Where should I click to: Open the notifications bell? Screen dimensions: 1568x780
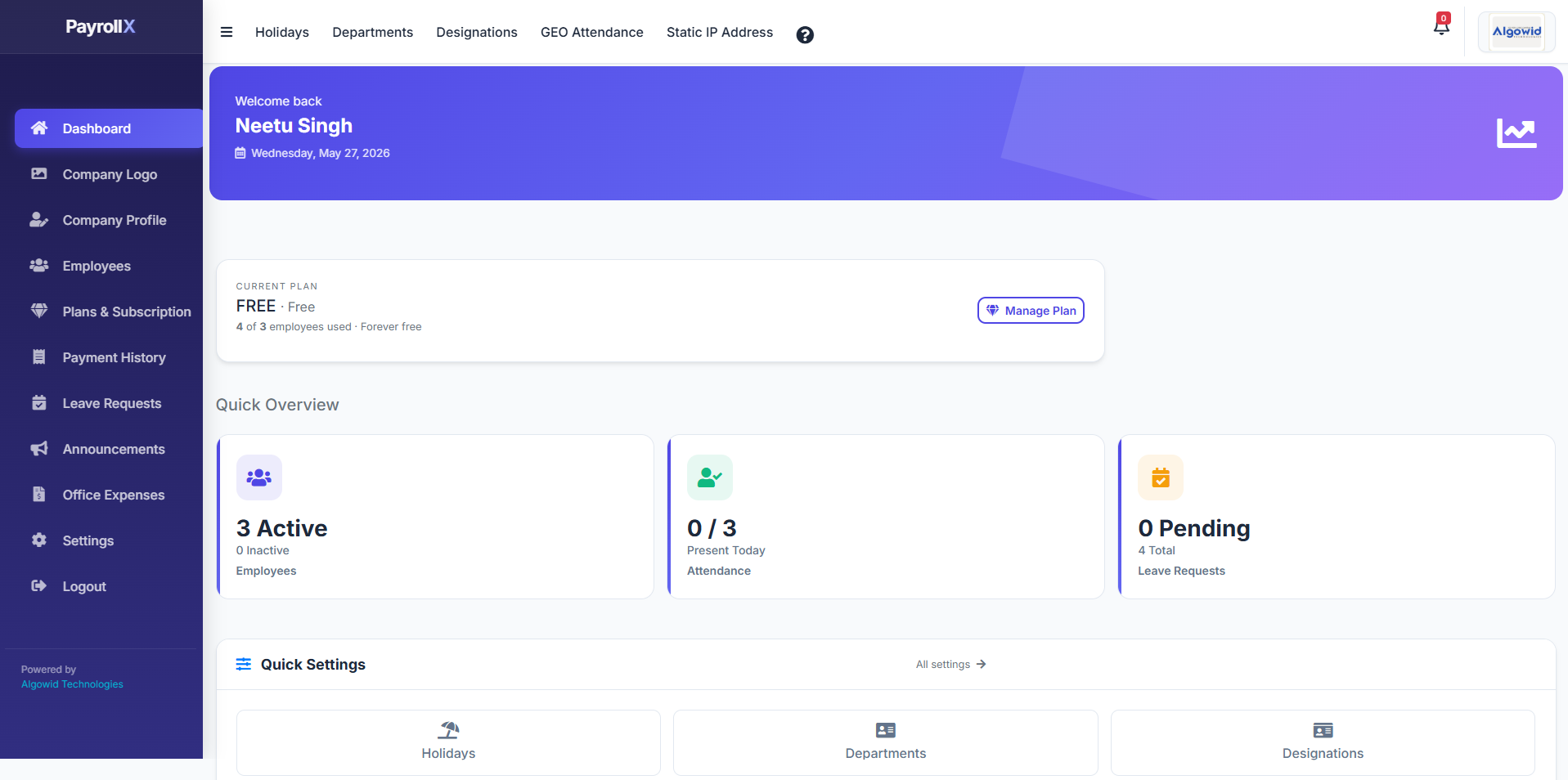(x=1441, y=25)
